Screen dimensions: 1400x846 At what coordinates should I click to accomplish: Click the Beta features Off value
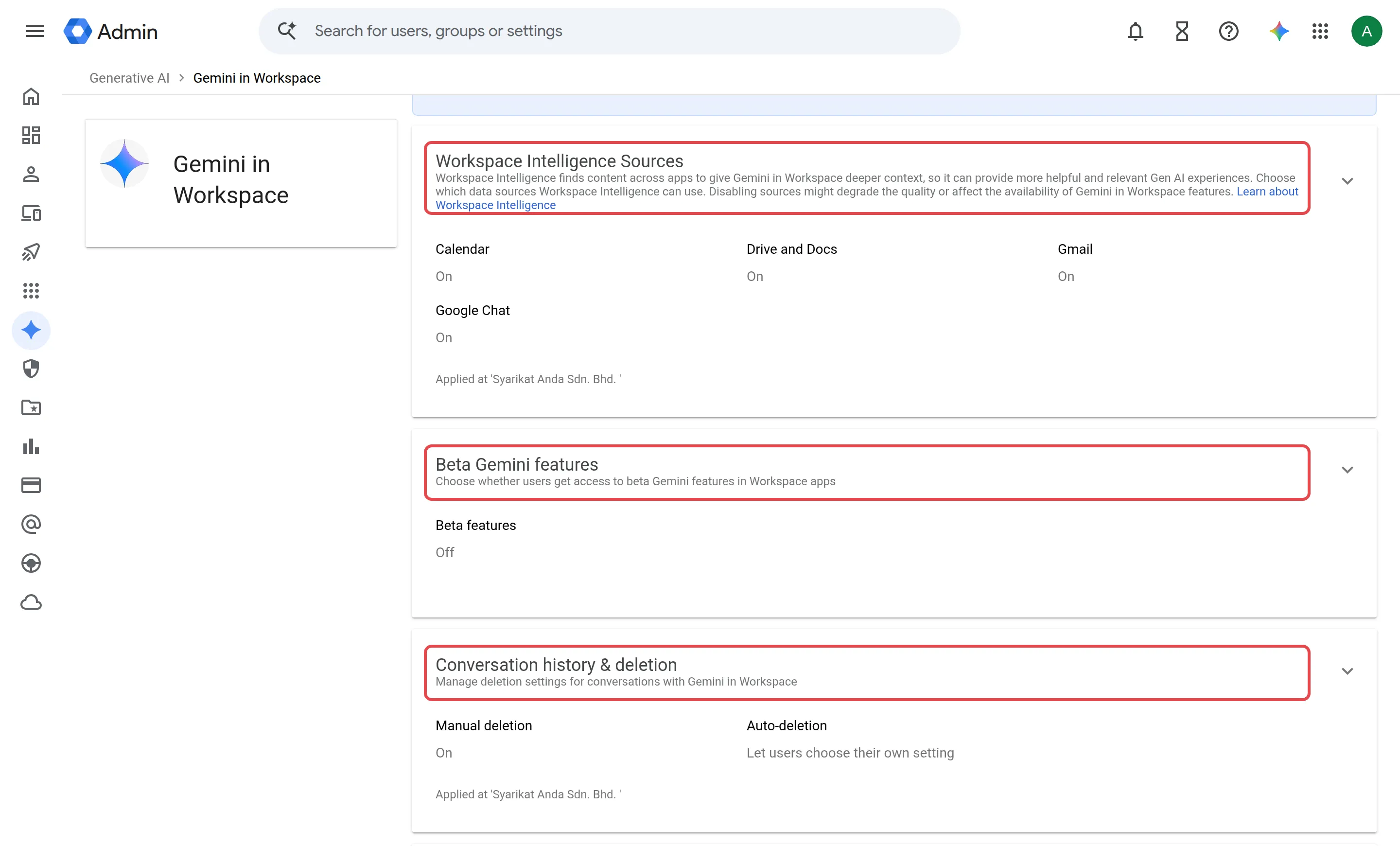[x=444, y=552]
